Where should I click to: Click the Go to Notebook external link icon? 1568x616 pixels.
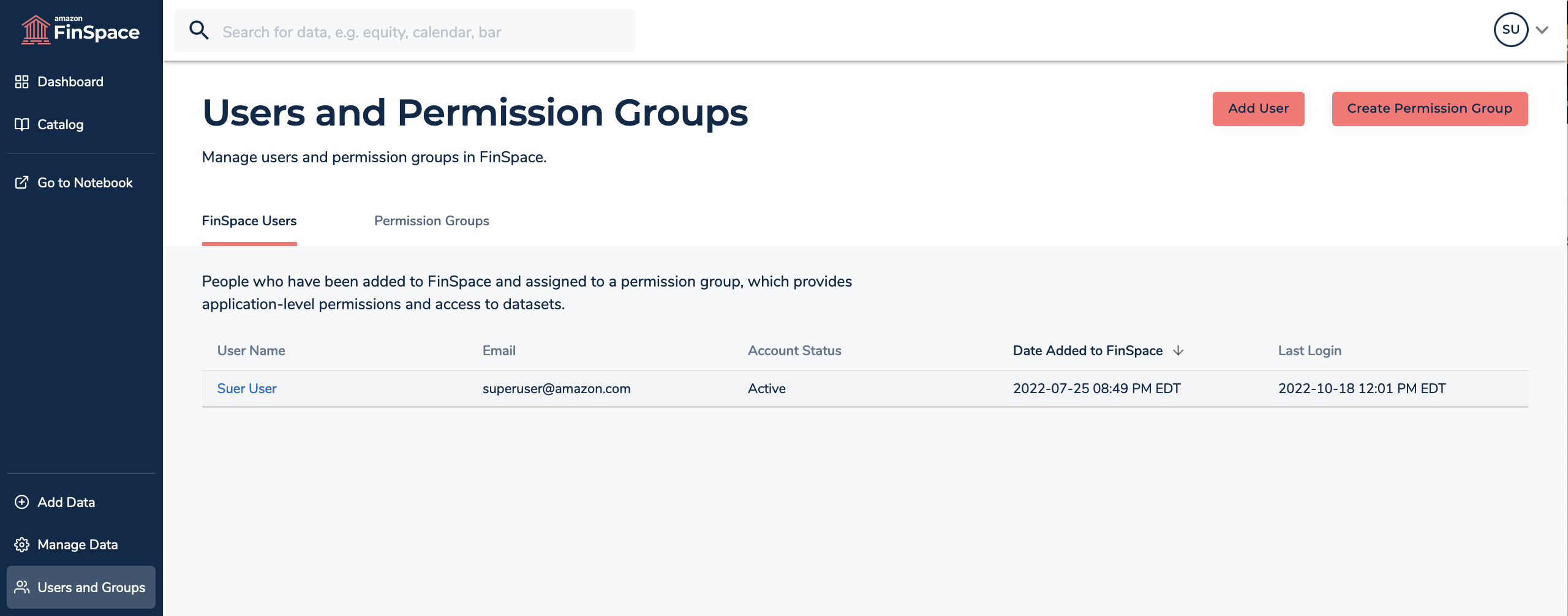(x=21, y=182)
